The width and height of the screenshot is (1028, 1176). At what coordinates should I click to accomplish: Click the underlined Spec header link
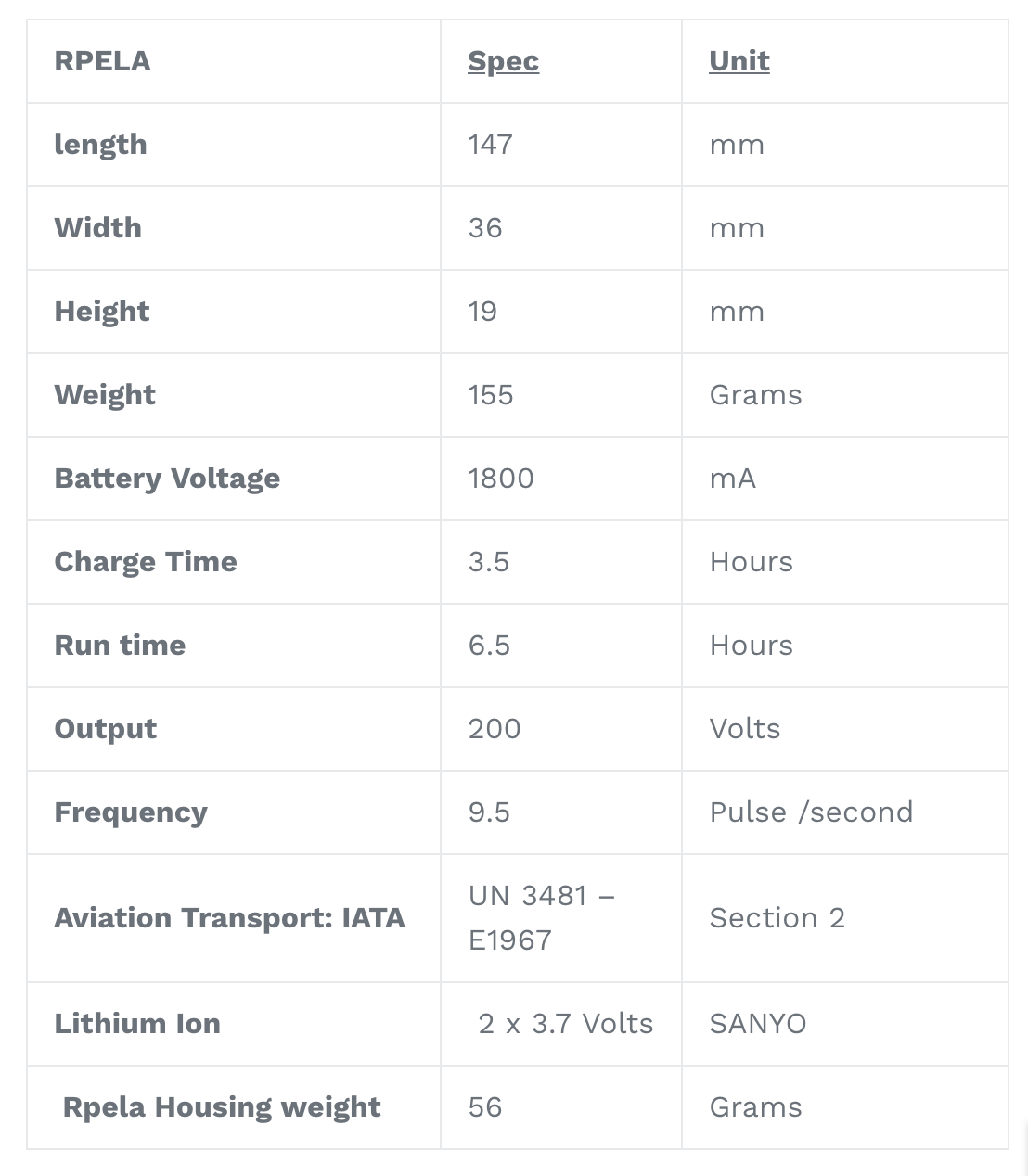coord(503,61)
